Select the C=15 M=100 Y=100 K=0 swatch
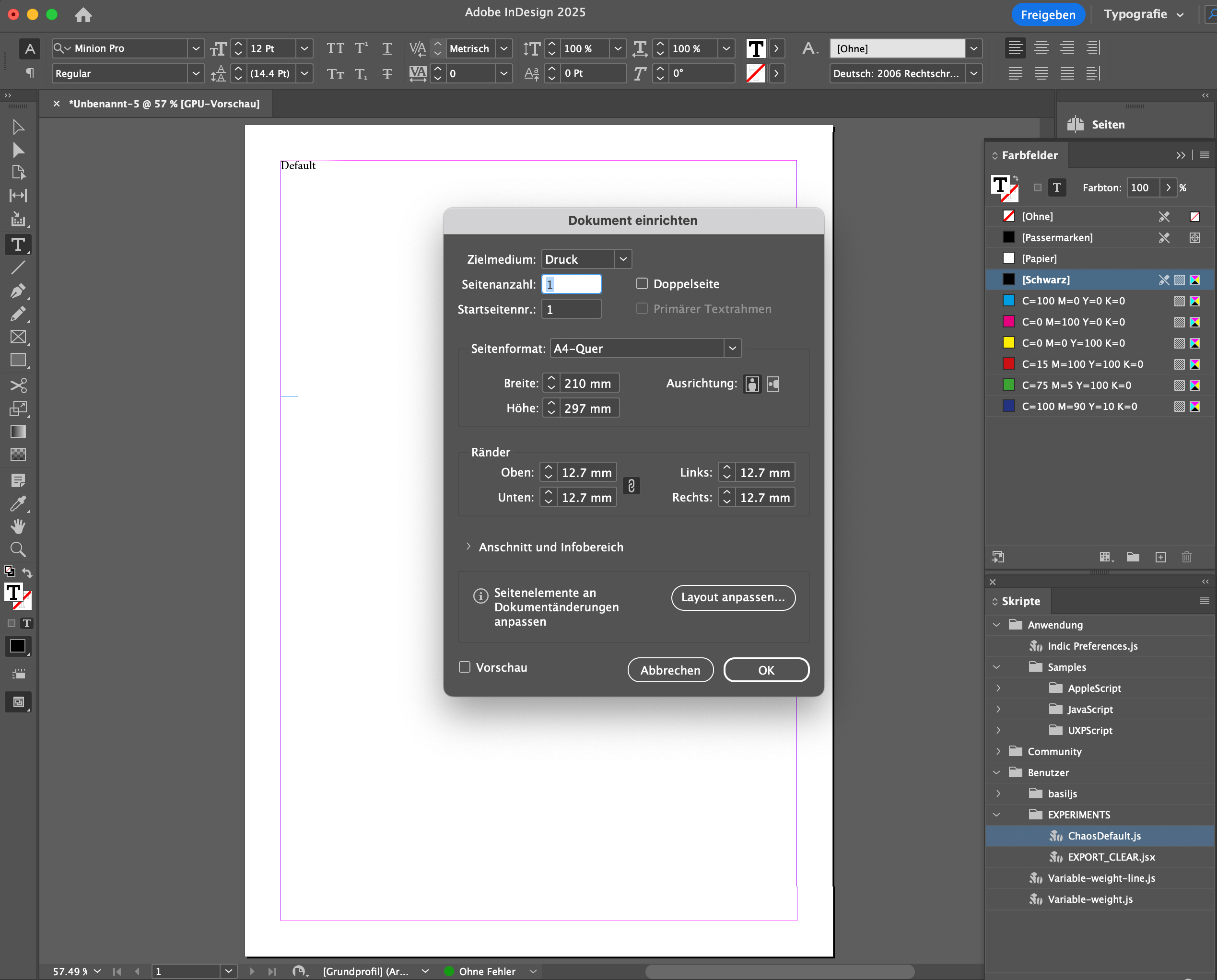 [x=1099, y=364]
